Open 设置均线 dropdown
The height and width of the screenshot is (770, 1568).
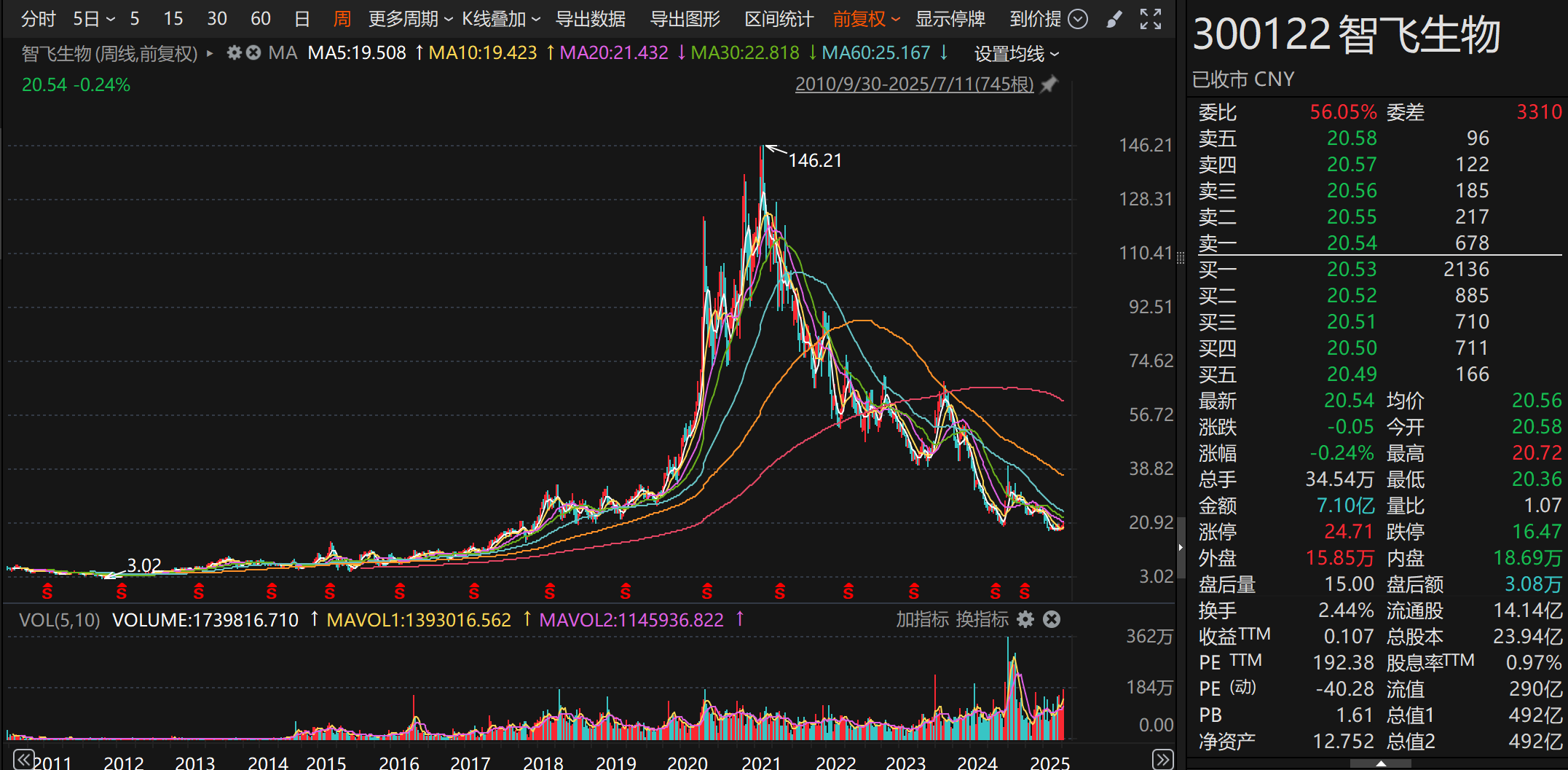click(1017, 54)
